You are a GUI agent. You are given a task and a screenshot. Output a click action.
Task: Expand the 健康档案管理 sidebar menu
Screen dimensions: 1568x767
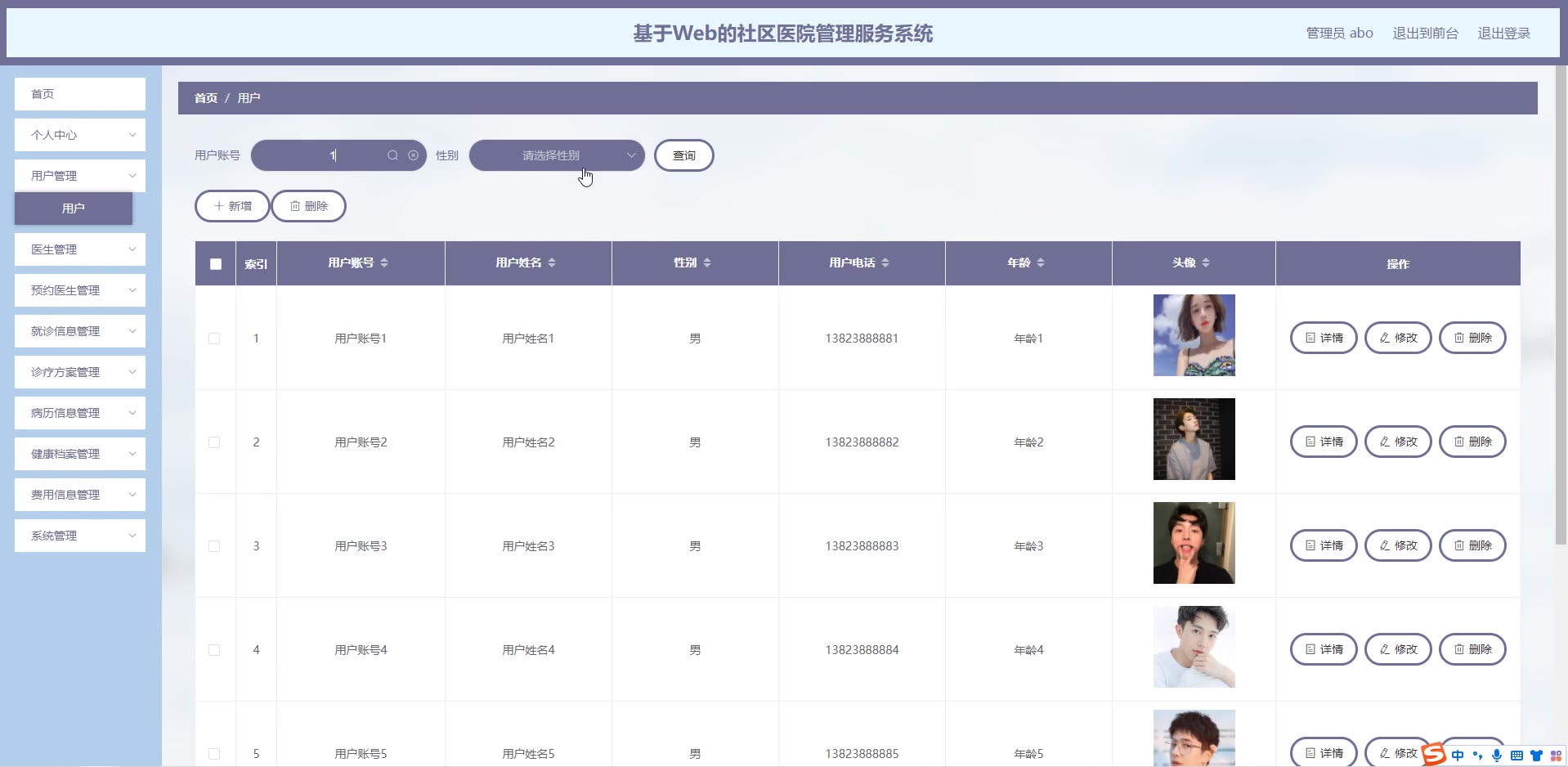pyautogui.click(x=80, y=454)
